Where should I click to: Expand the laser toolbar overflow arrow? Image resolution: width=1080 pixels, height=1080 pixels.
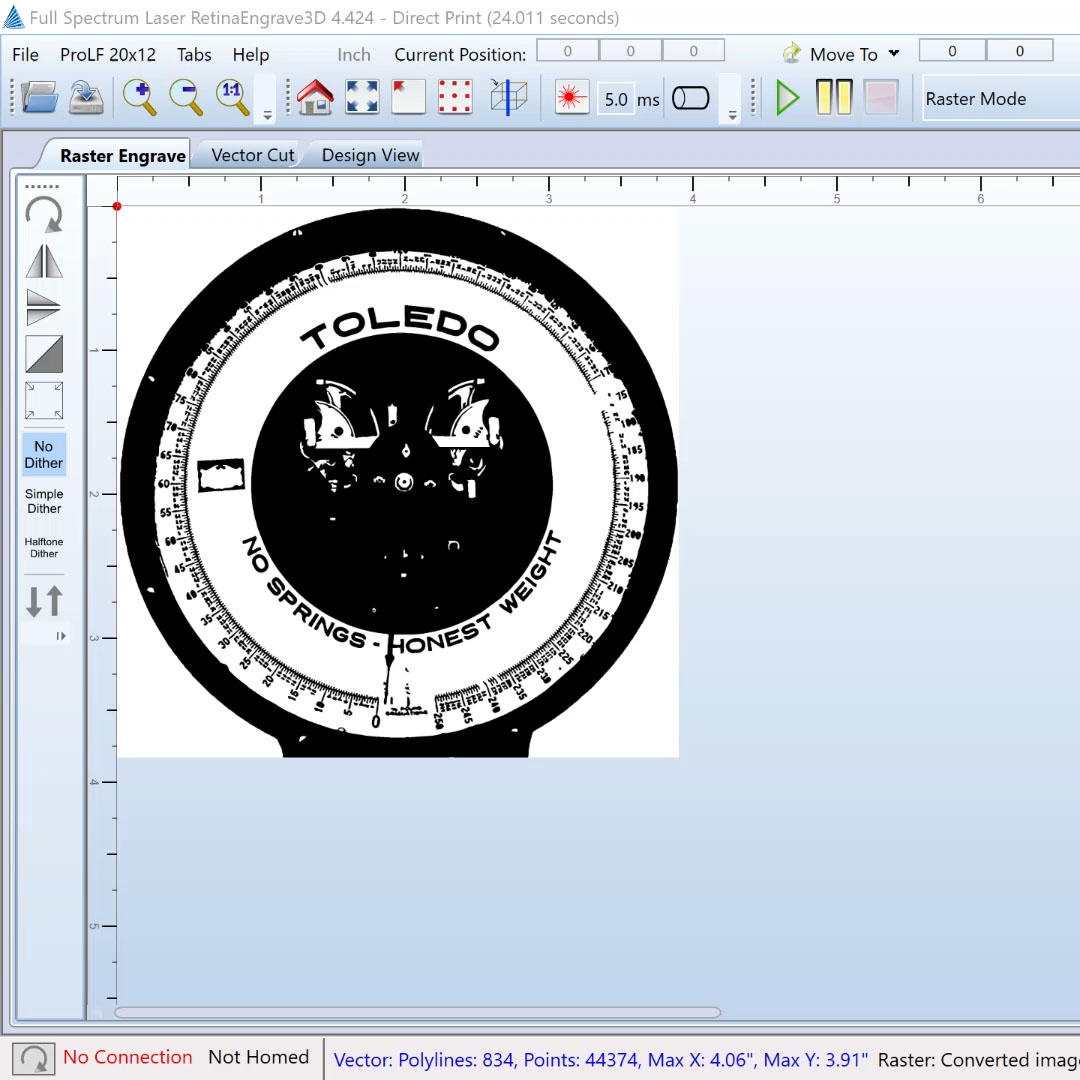click(732, 115)
